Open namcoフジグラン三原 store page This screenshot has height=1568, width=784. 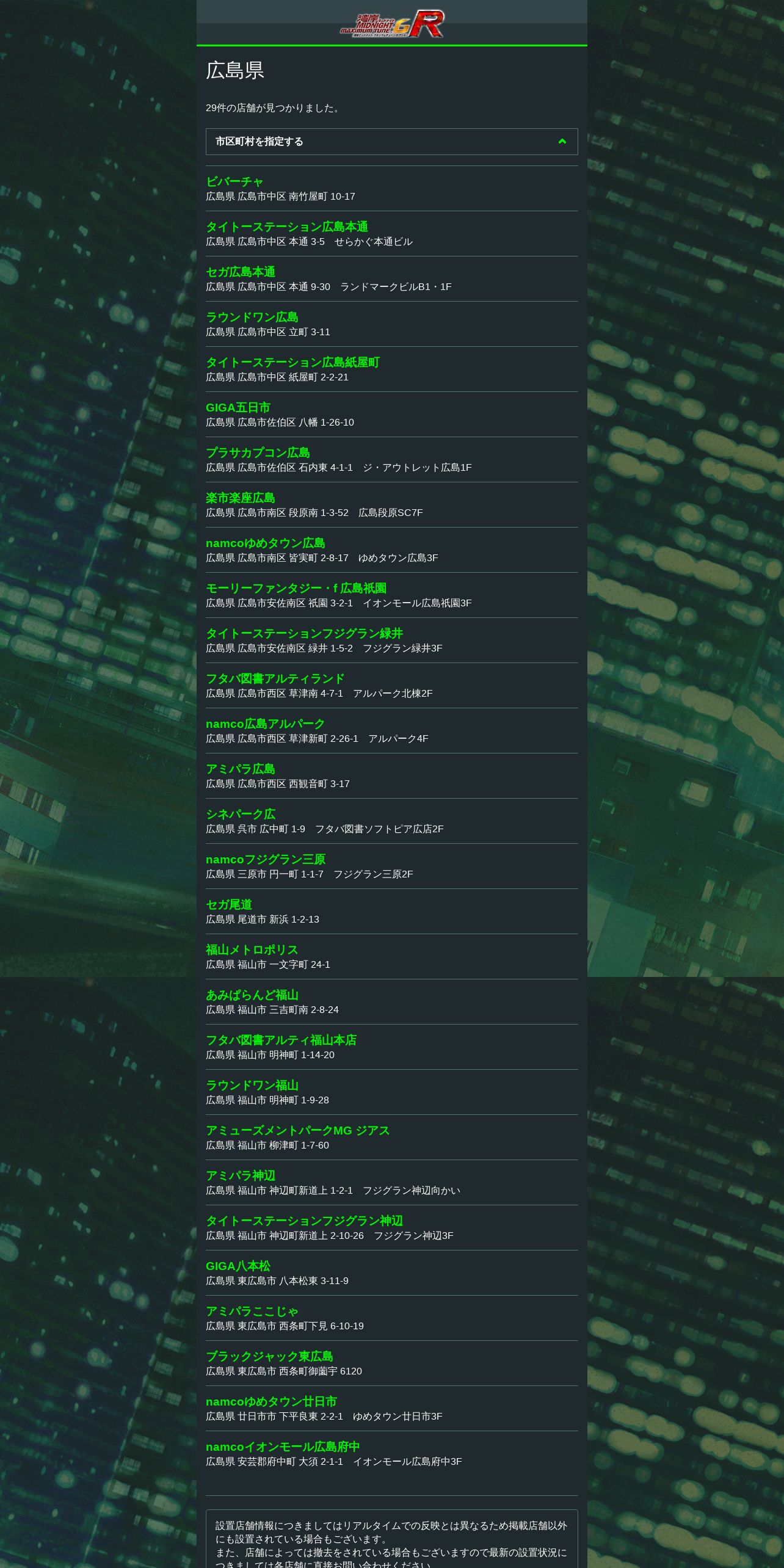pyautogui.click(x=266, y=860)
